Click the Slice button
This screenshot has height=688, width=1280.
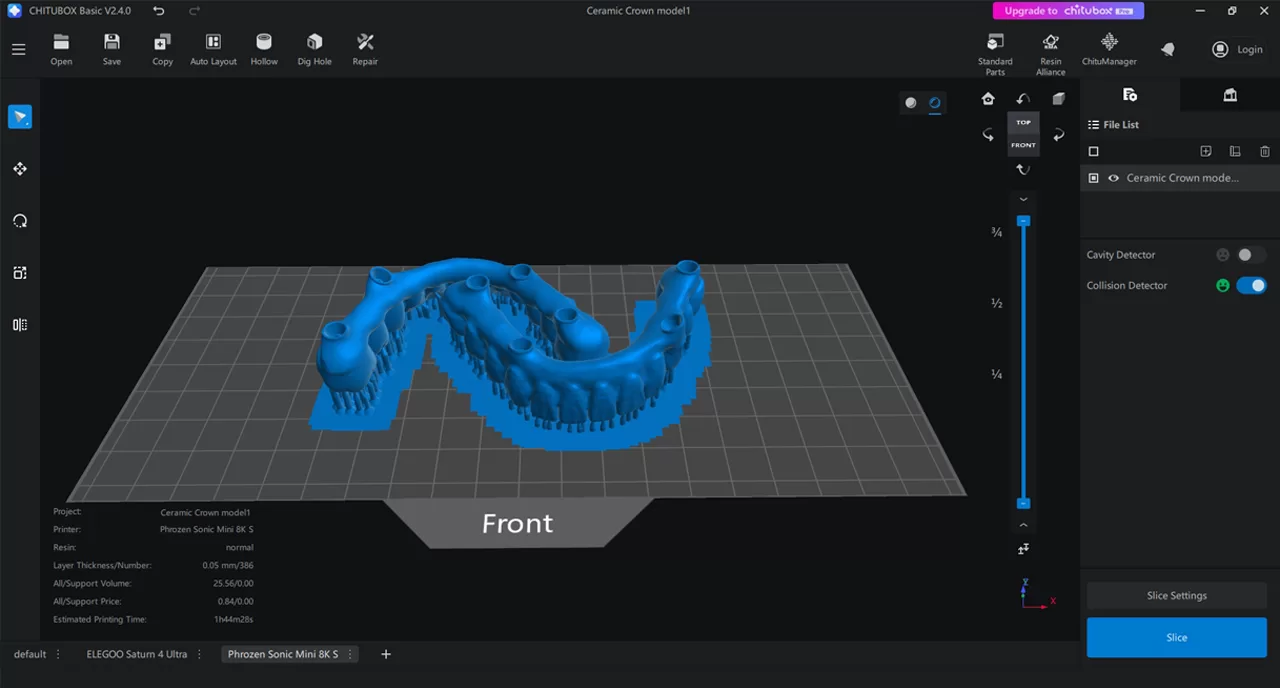[x=1176, y=637]
